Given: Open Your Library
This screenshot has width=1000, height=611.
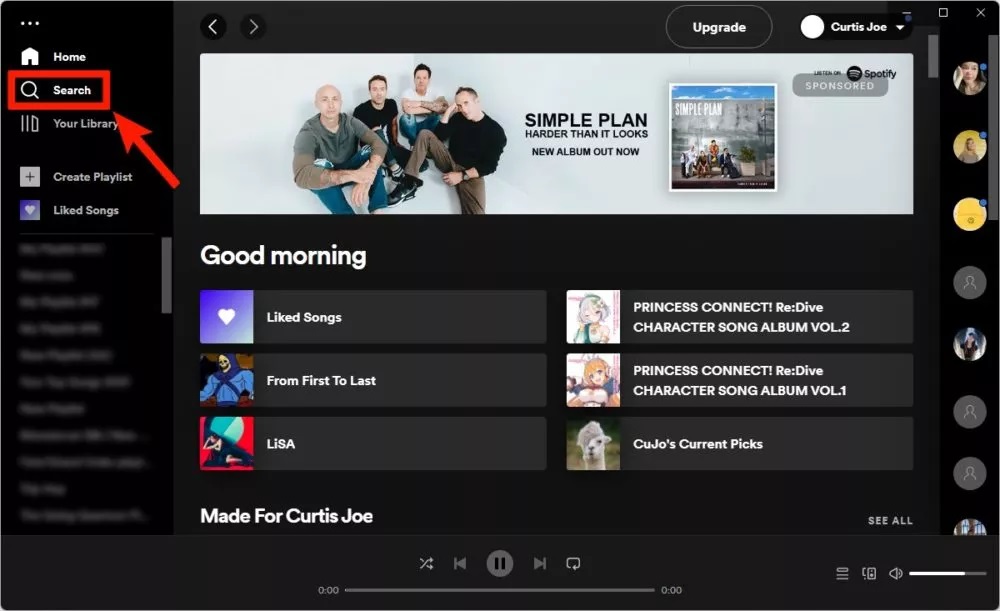Looking at the screenshot, I should point(30,123).
